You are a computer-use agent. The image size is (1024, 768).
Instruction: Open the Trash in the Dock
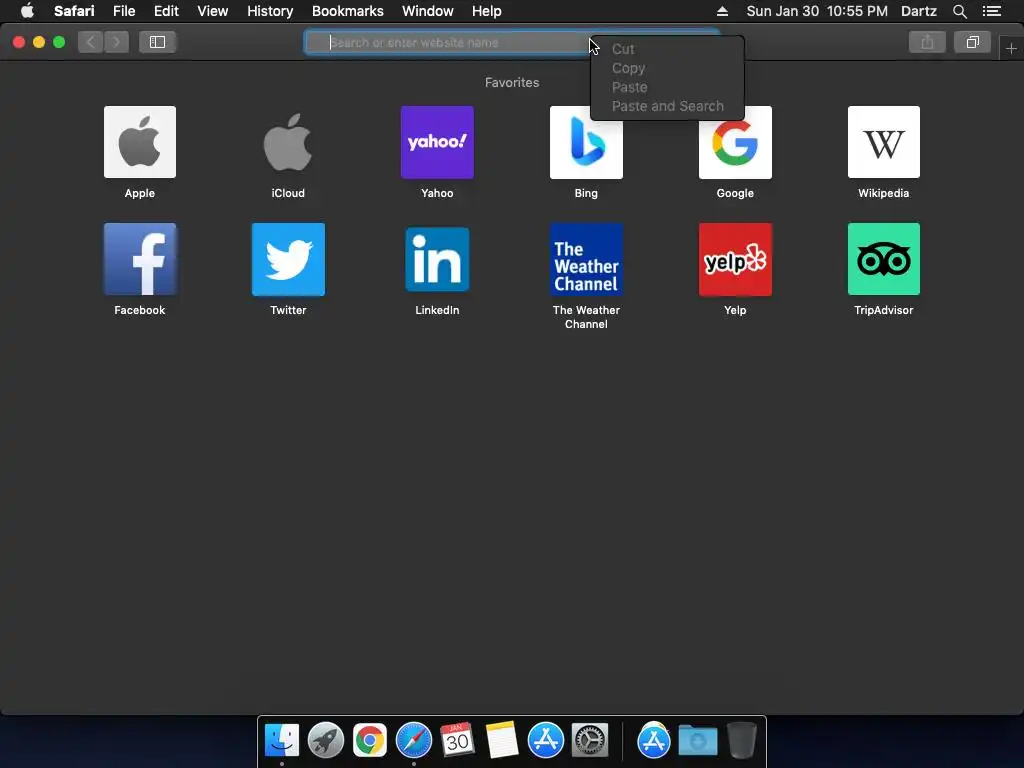(741, 741)
